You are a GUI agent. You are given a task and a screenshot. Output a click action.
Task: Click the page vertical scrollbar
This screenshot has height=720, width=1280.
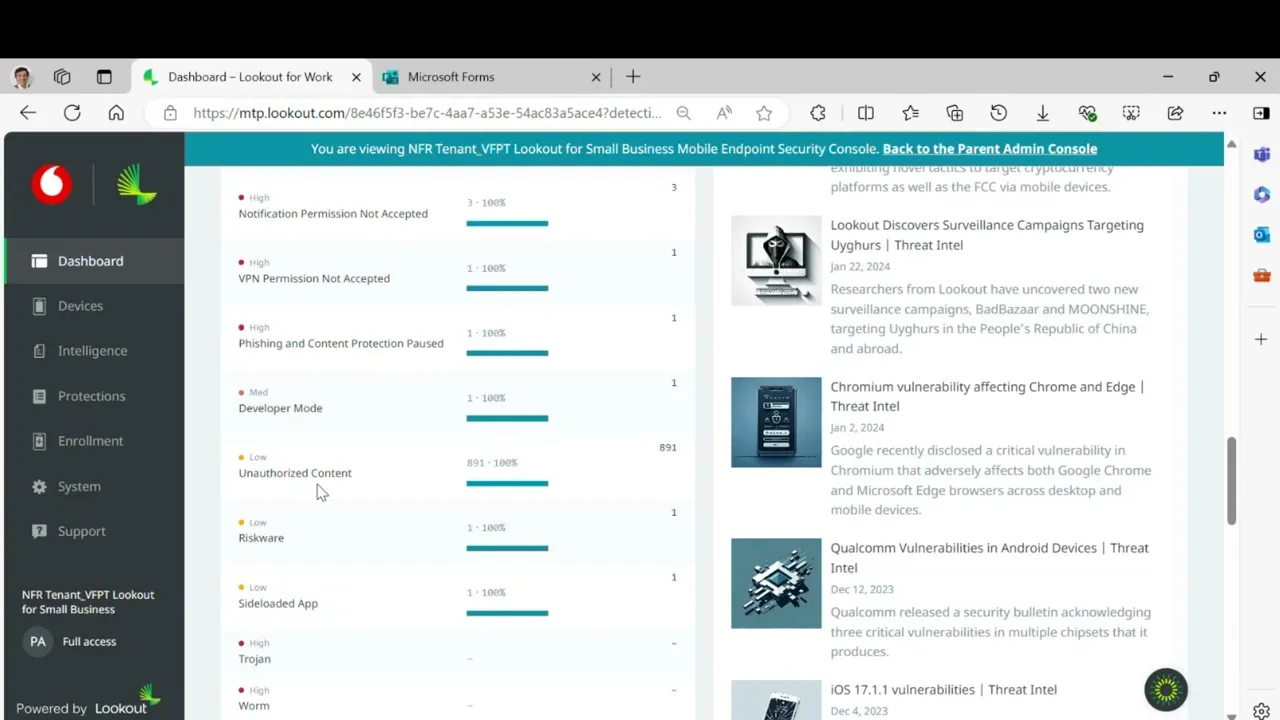(1232, 480)
